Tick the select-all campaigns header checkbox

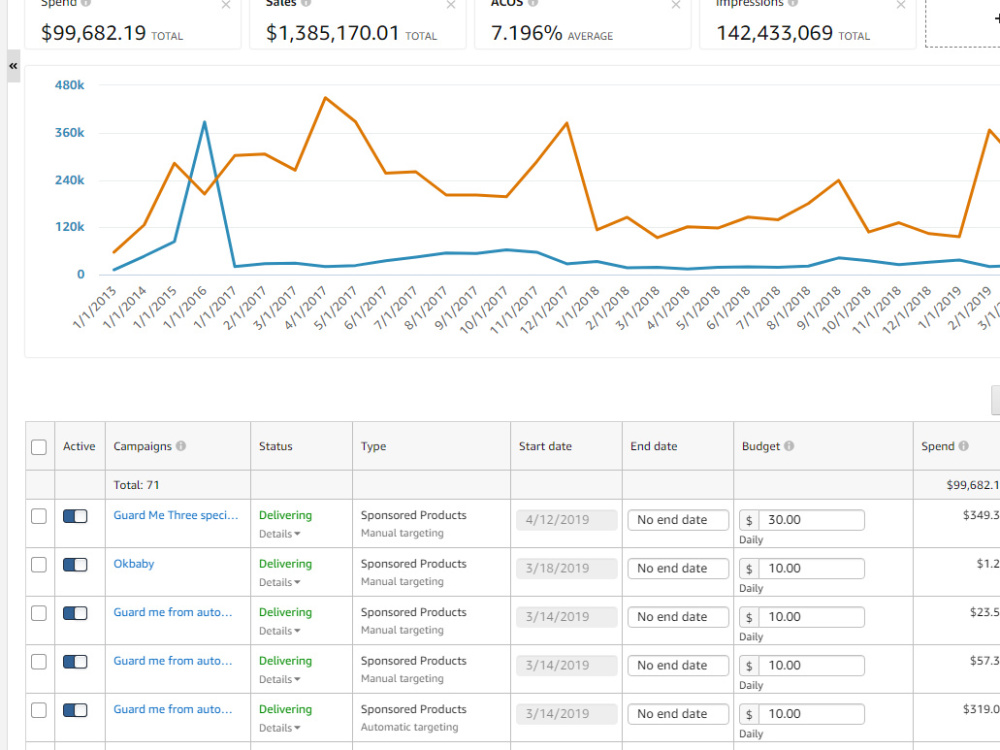pyautogui.click(x=39, y=446)
